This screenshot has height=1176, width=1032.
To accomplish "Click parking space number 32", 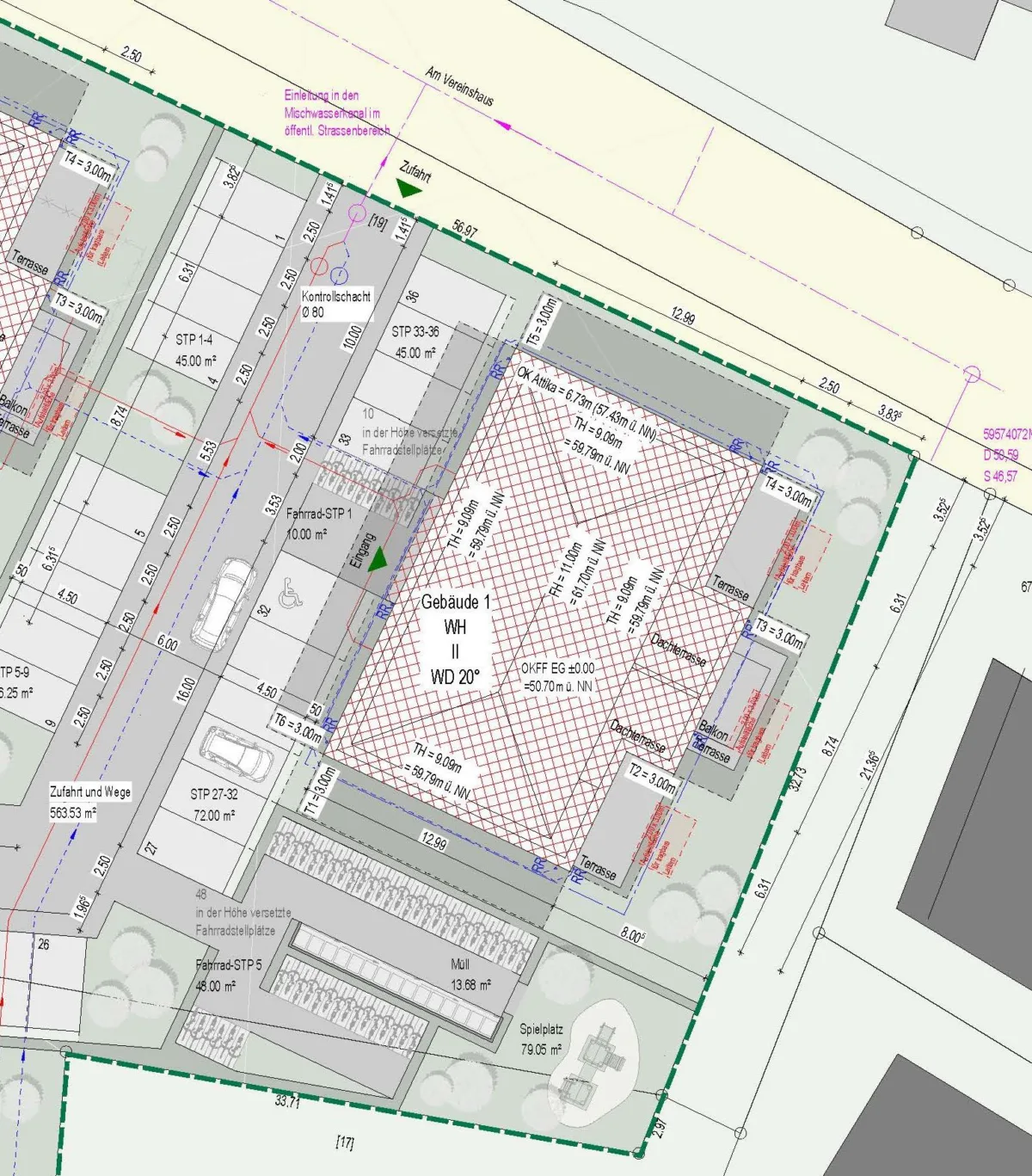I will (265, 609).
